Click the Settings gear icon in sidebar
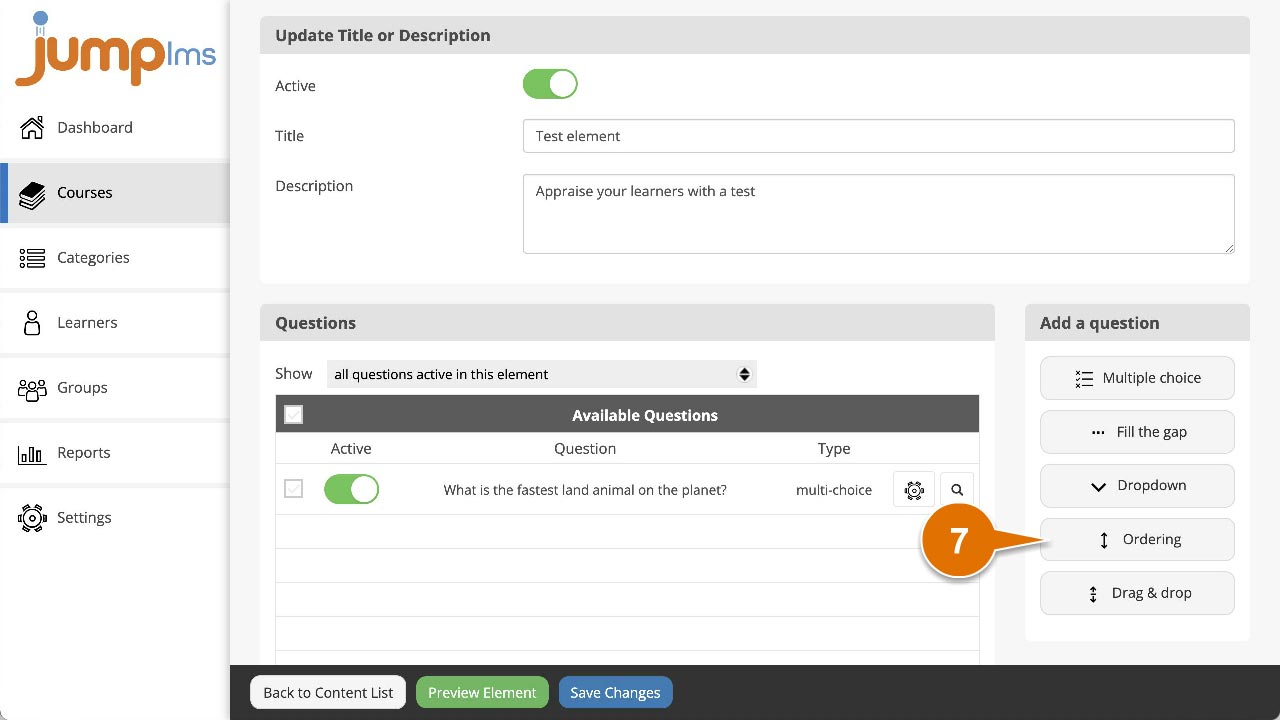Screen dimensions: 1280x720 coord(32,517)
